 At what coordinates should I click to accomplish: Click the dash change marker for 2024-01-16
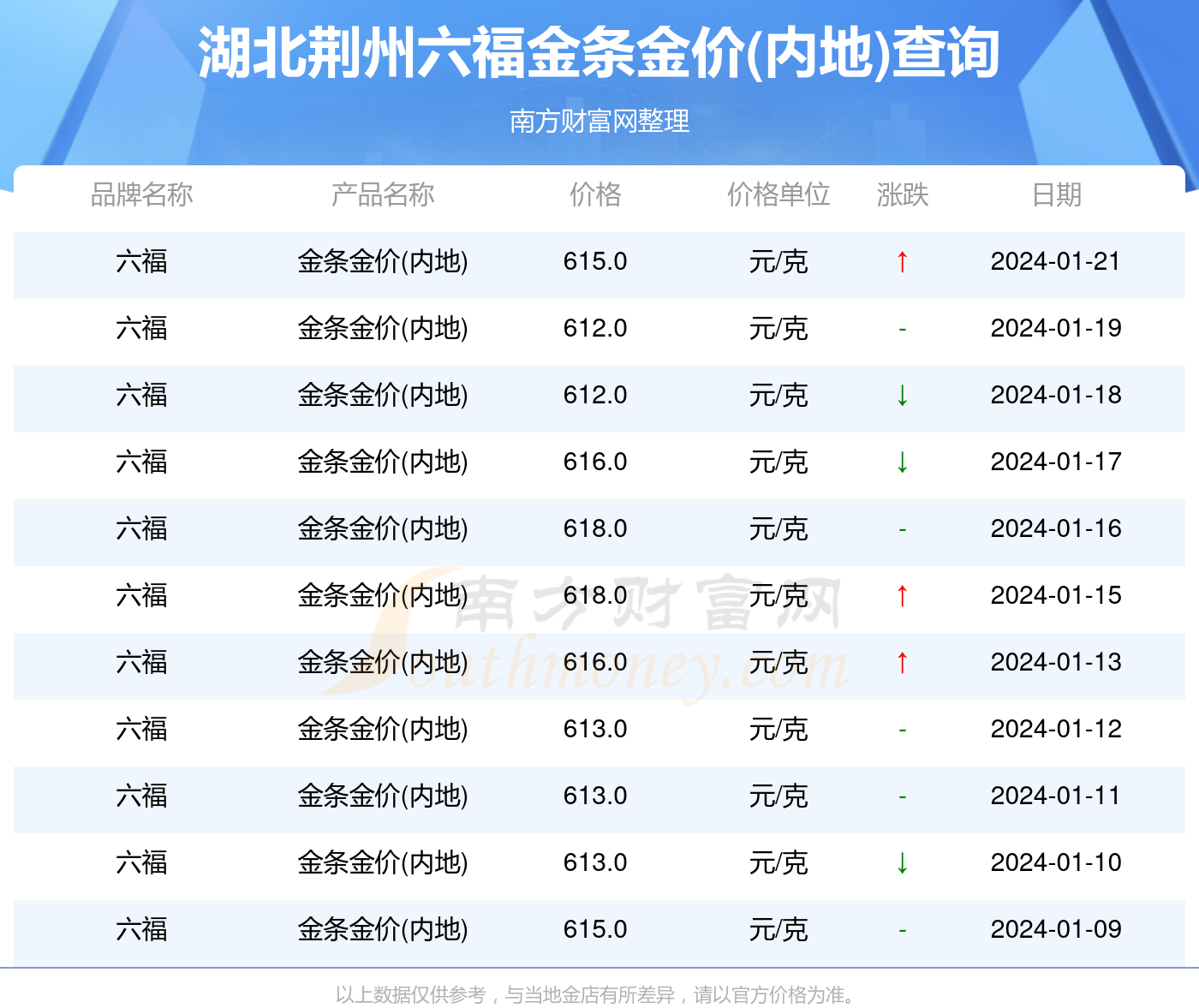pos(902,530)
